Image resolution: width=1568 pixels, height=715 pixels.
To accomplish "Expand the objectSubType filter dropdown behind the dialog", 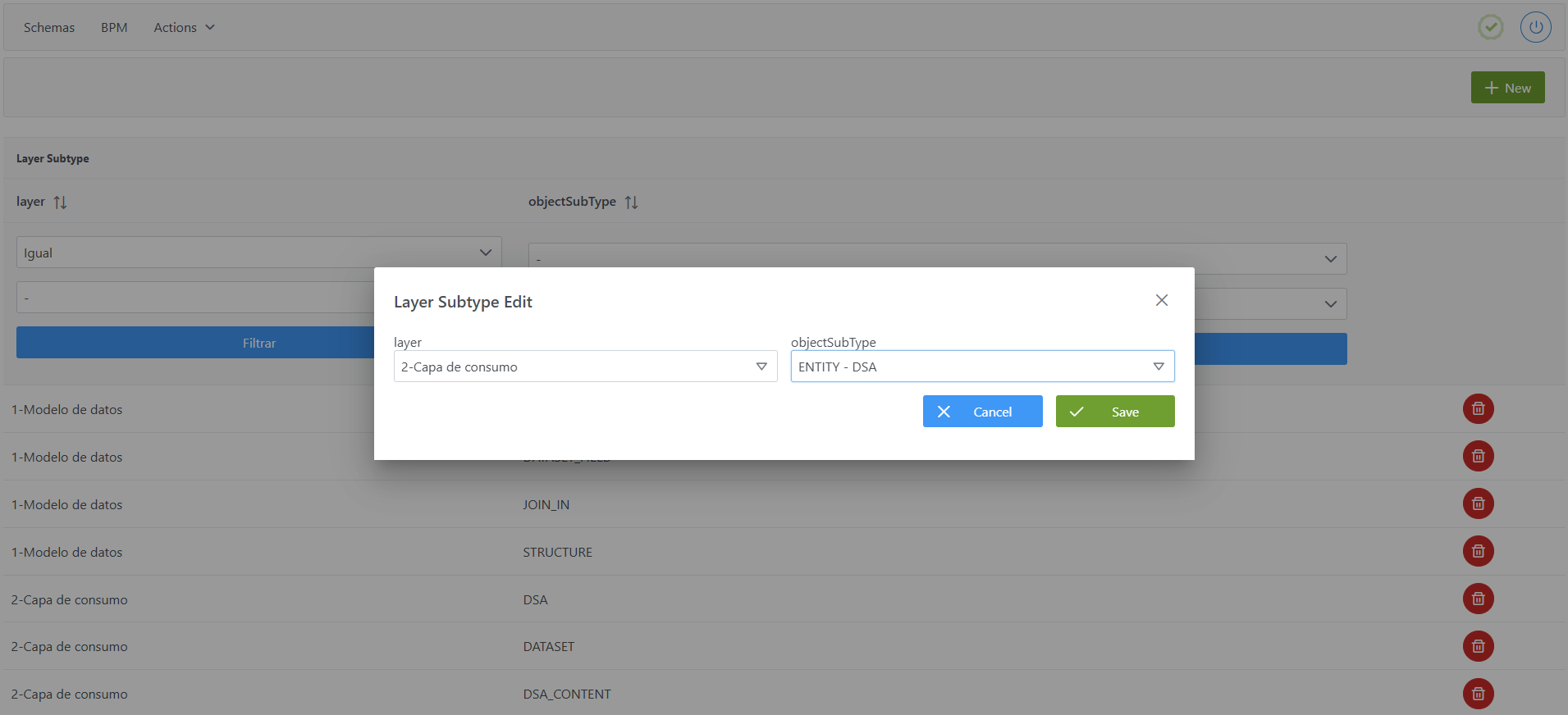I will [x=1329, y=259].
